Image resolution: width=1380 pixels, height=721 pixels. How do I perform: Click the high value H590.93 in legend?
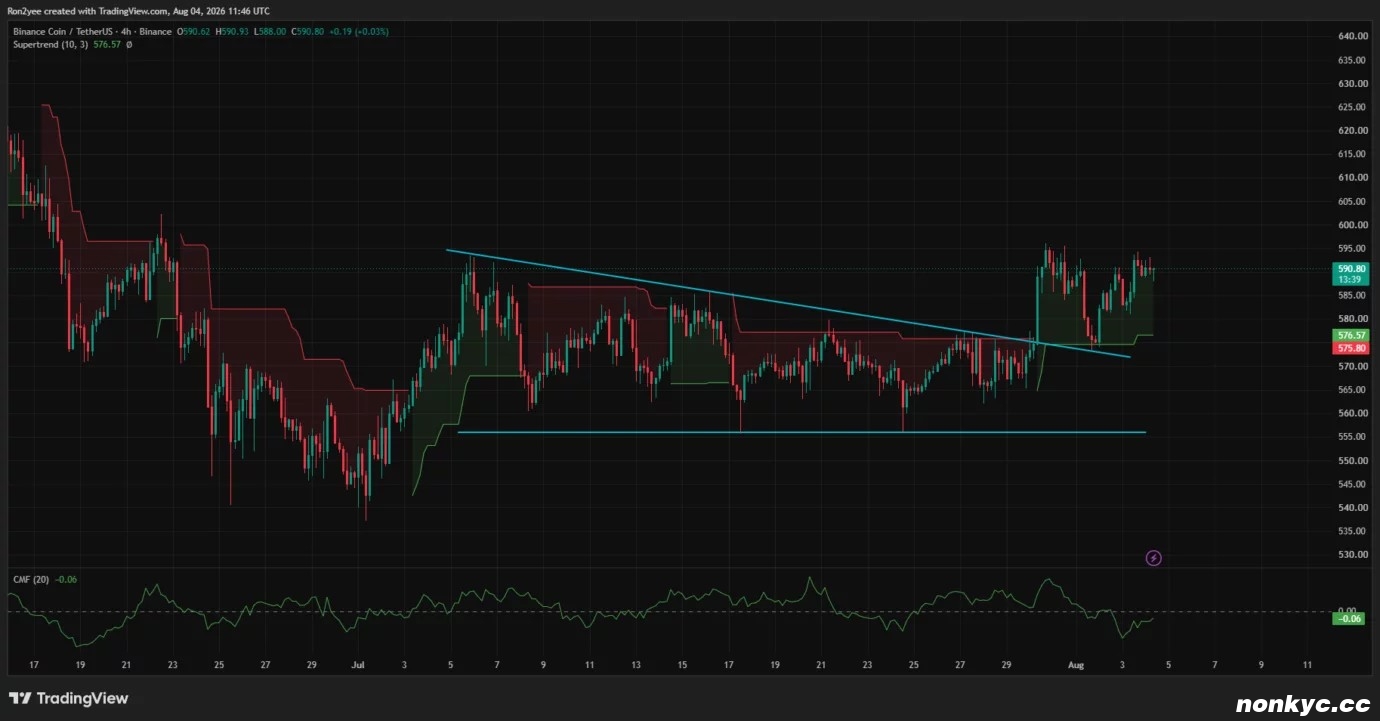click(234, 32)
